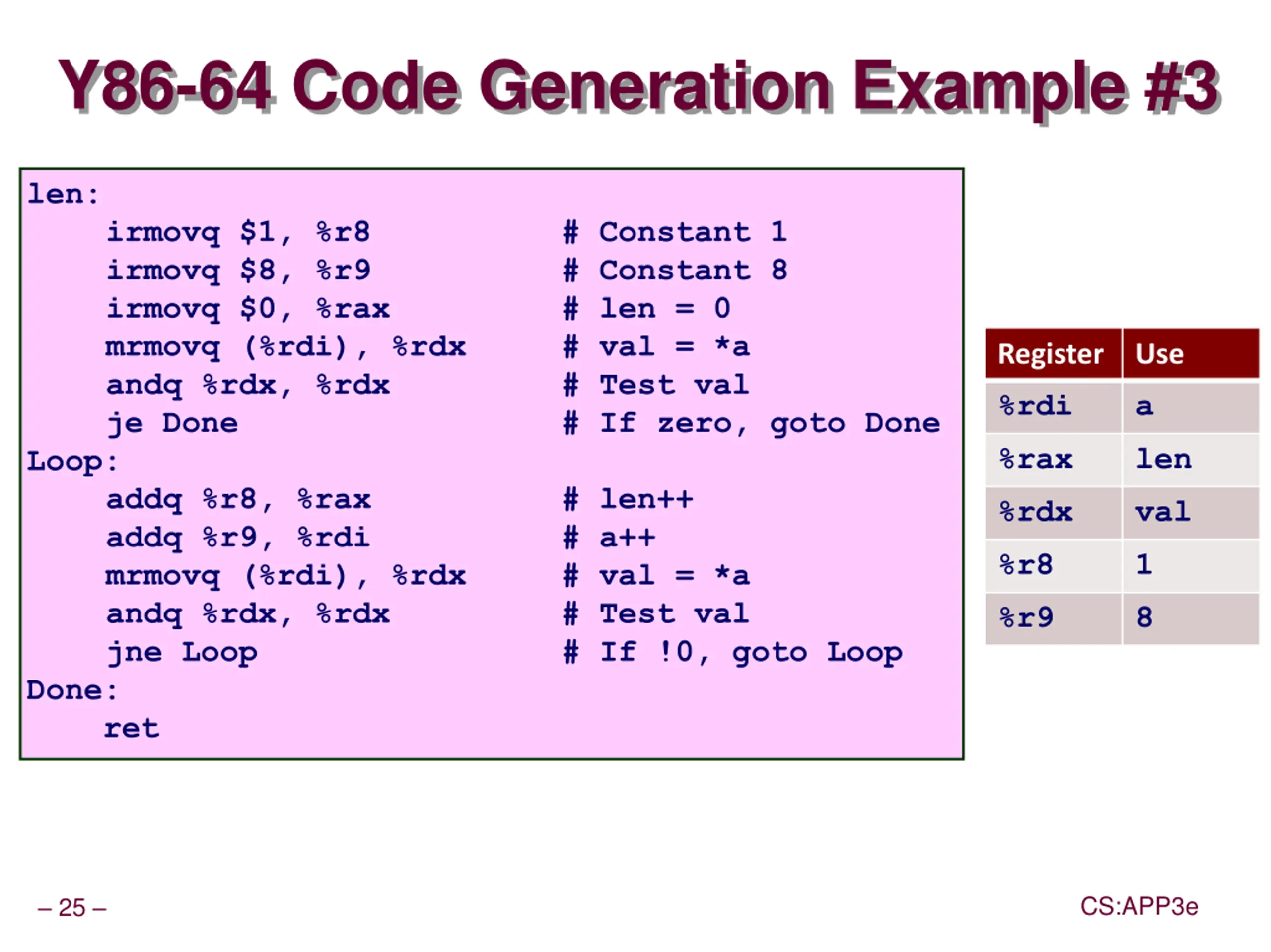Select the line 'addq %r9, %rdi'
This screenshot has height=952, width=1271.
click(x=237, y=539)
